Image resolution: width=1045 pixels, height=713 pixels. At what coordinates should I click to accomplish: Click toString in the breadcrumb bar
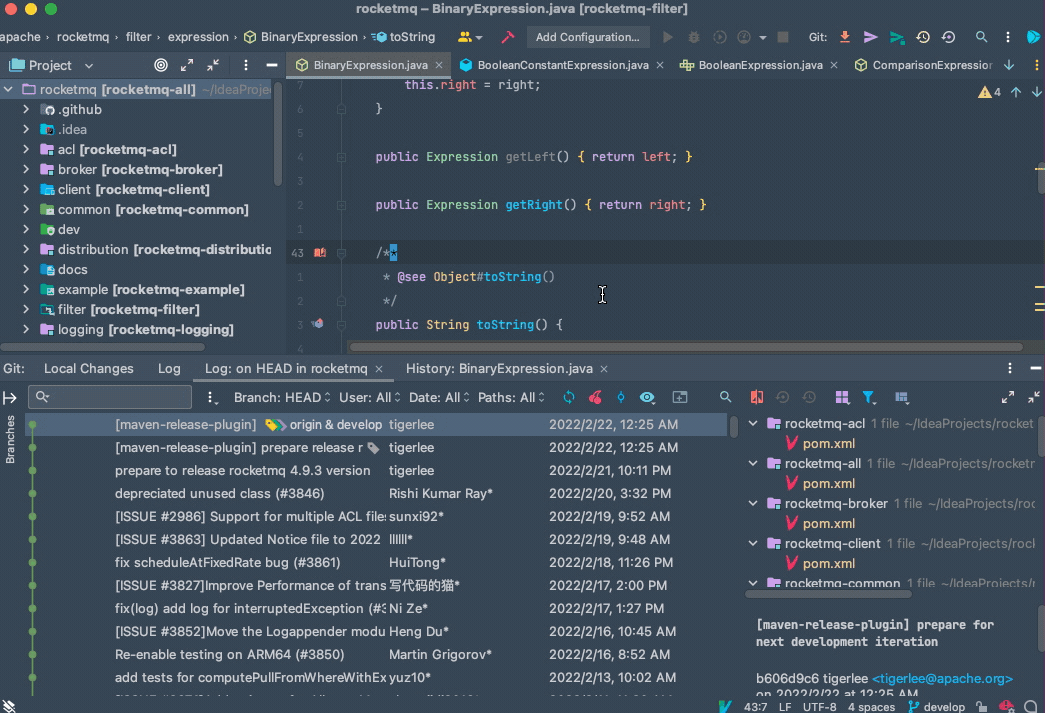tap(405, 37)
